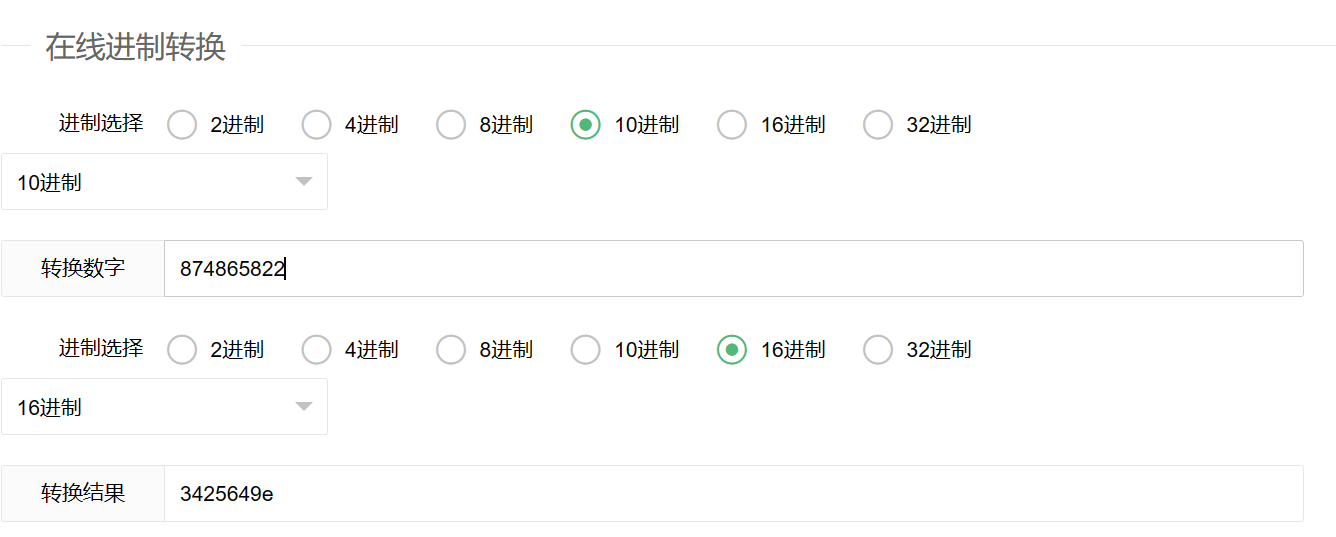This screenshot has width=1336, height=537.
Task: Click the 转换结果 field showing 3425649e
Action: 733,493
